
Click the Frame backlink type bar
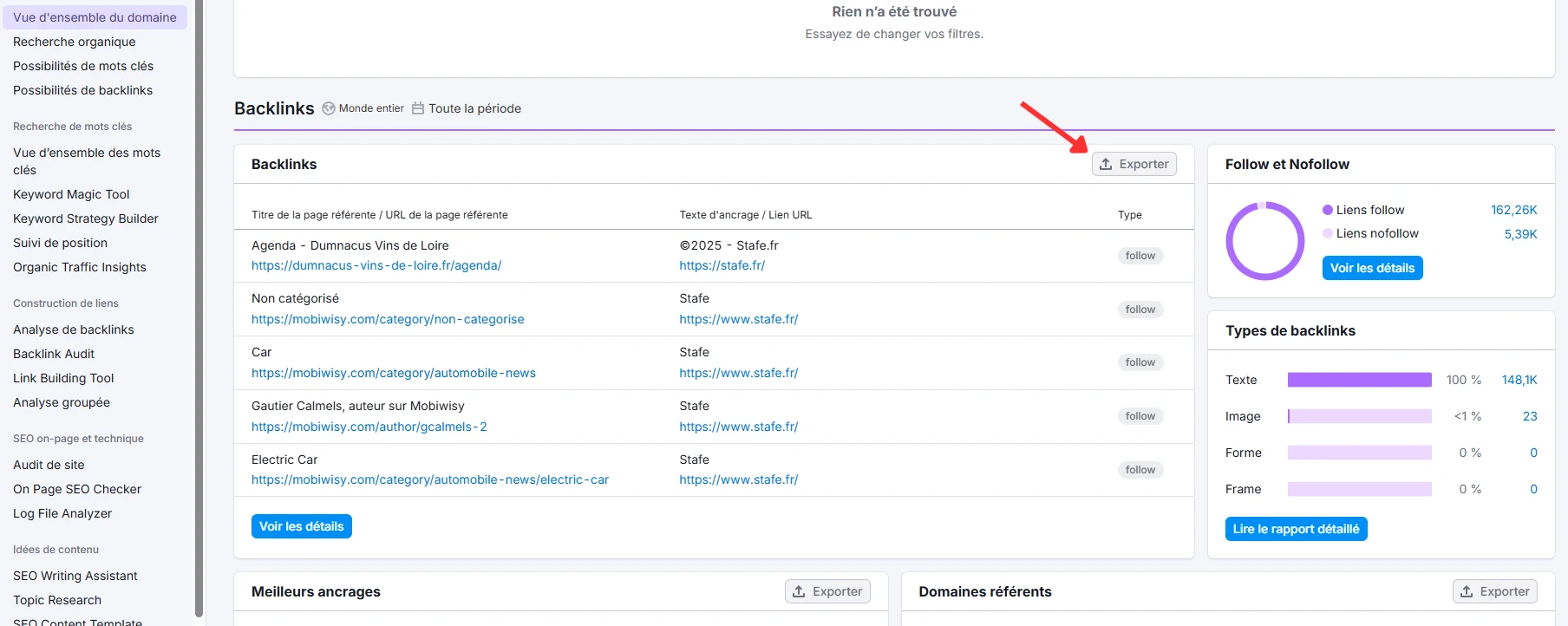[x=1360, y=489]
